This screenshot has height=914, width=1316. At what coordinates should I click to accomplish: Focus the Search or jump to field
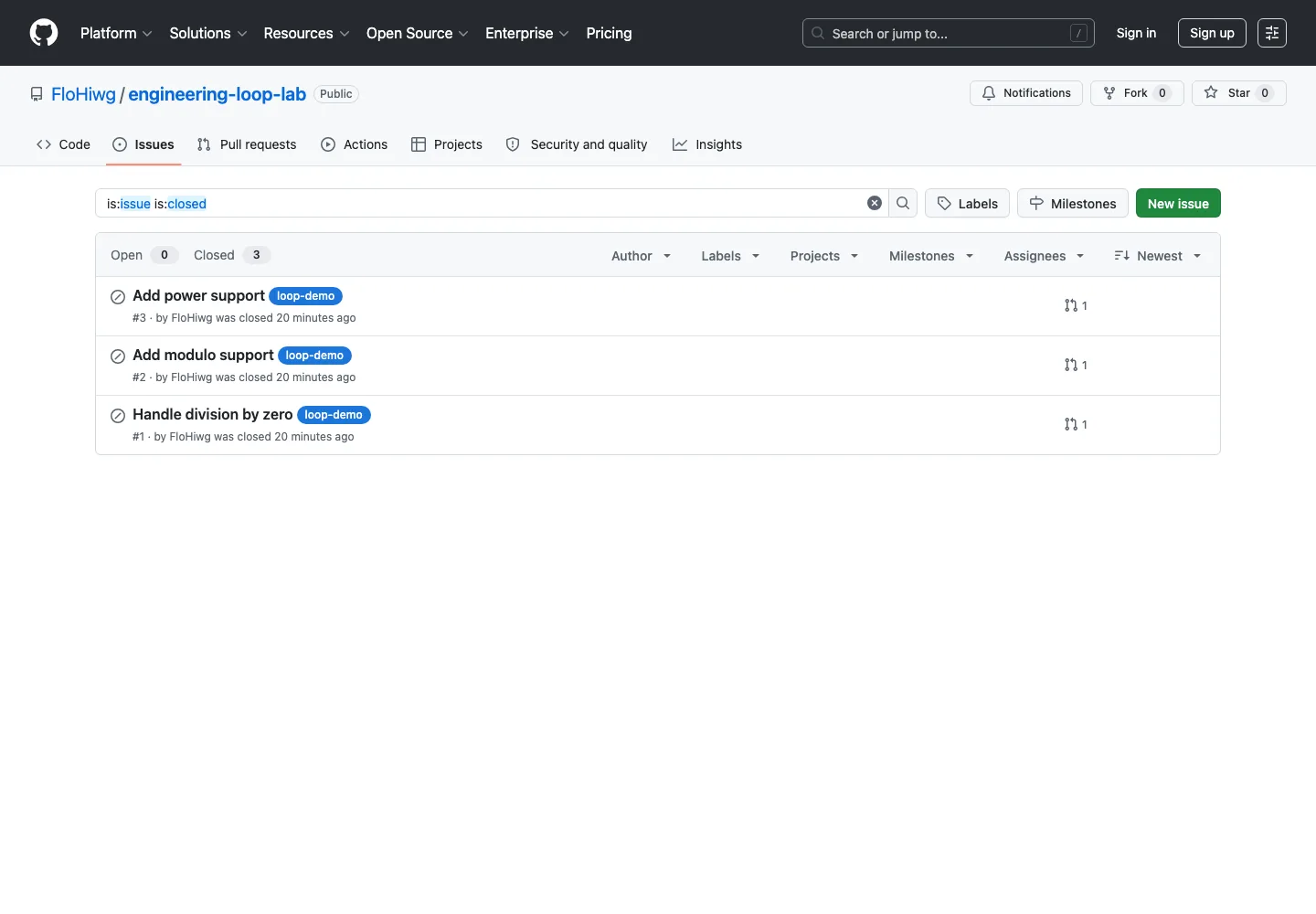pyautogui.click(x=948, y=33)
